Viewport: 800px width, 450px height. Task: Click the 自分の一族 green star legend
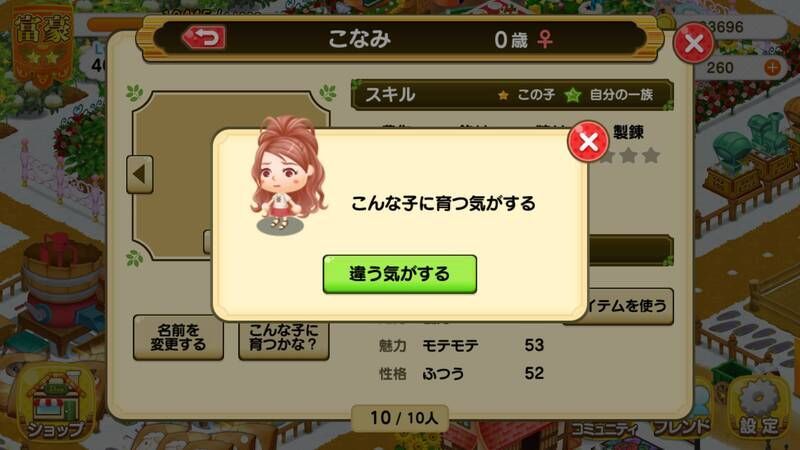610,95
